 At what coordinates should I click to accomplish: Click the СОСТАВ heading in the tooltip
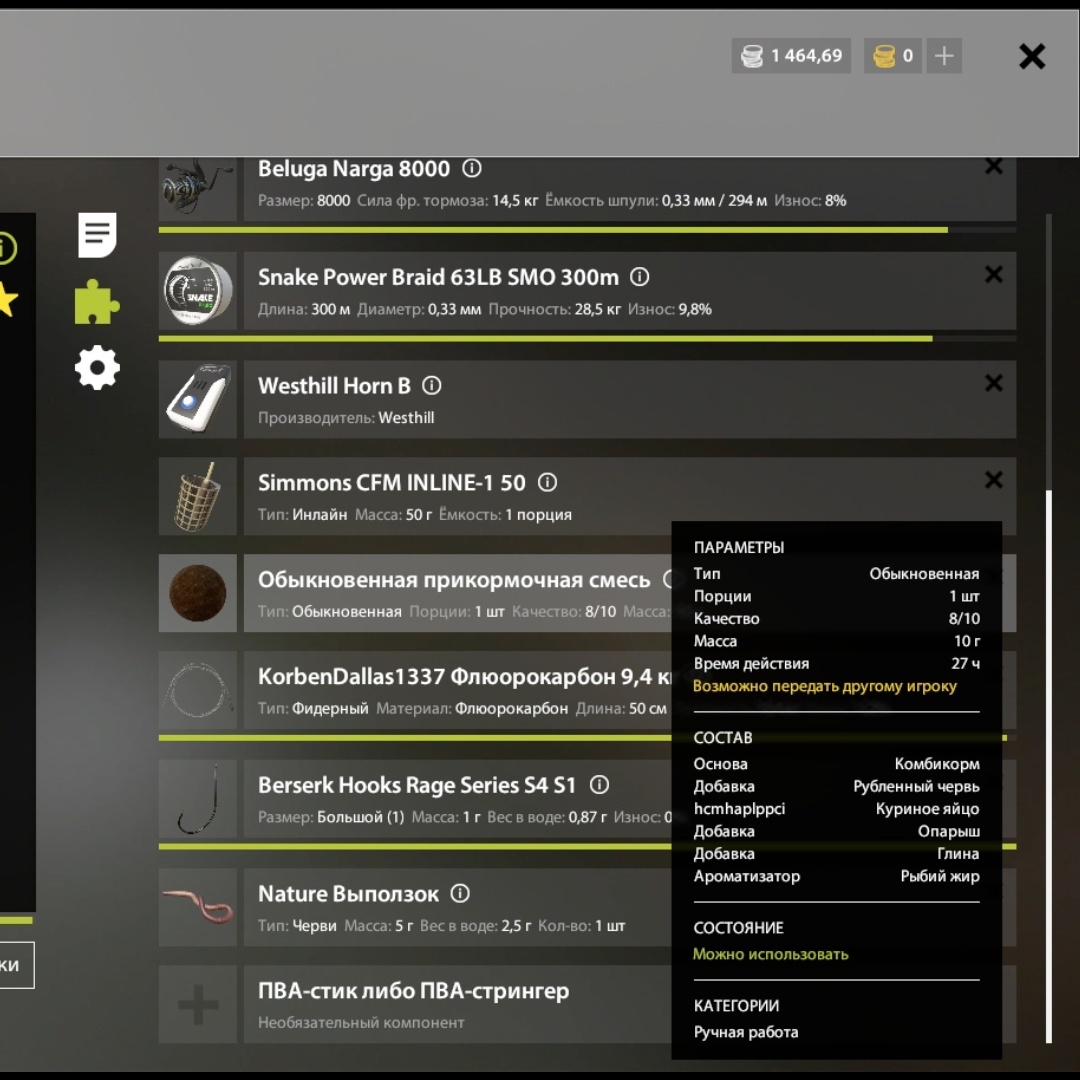(x=723, y=738)
